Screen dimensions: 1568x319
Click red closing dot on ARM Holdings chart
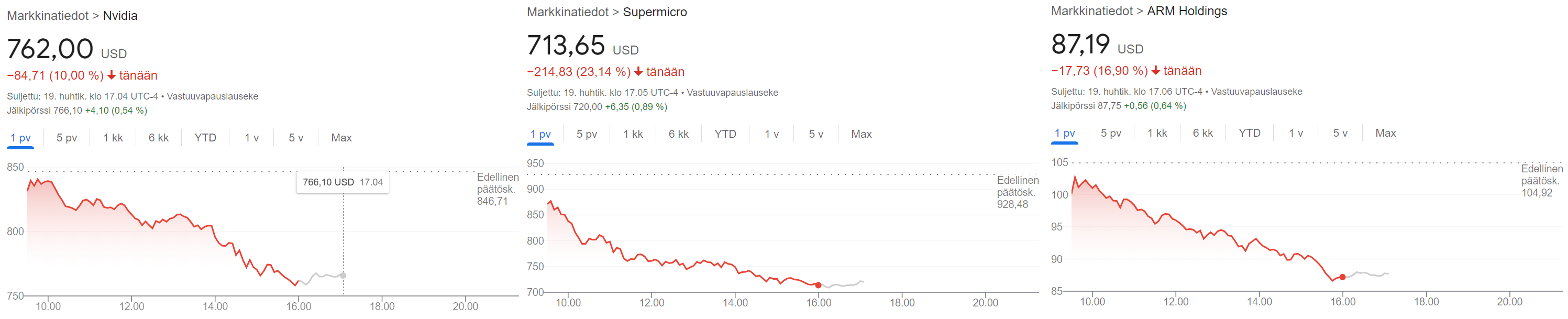tap(1343, 277)
